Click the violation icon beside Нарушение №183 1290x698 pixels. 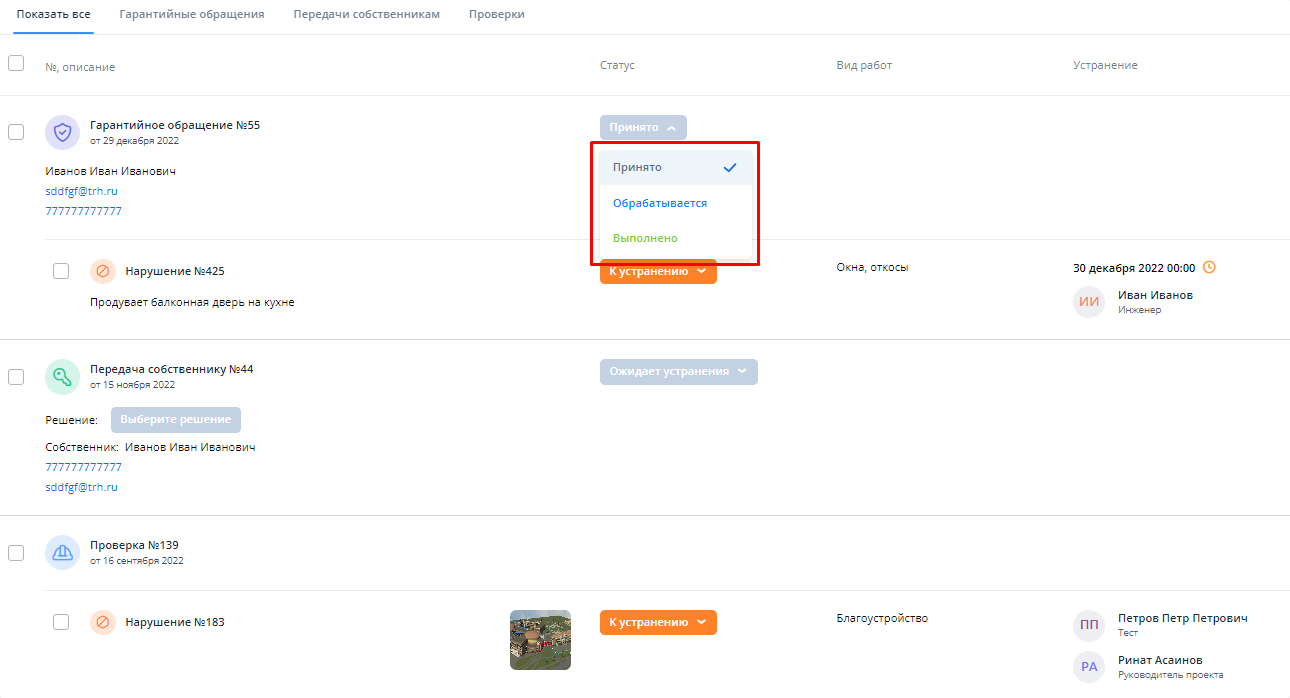103,622
